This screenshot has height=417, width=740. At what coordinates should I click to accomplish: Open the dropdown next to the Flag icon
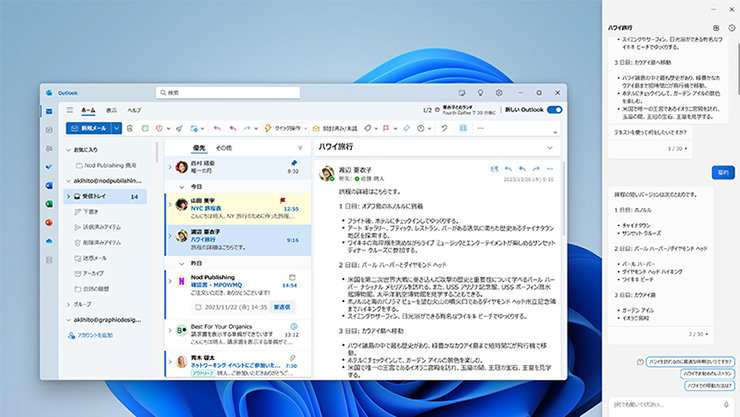[x=395, y=129]
